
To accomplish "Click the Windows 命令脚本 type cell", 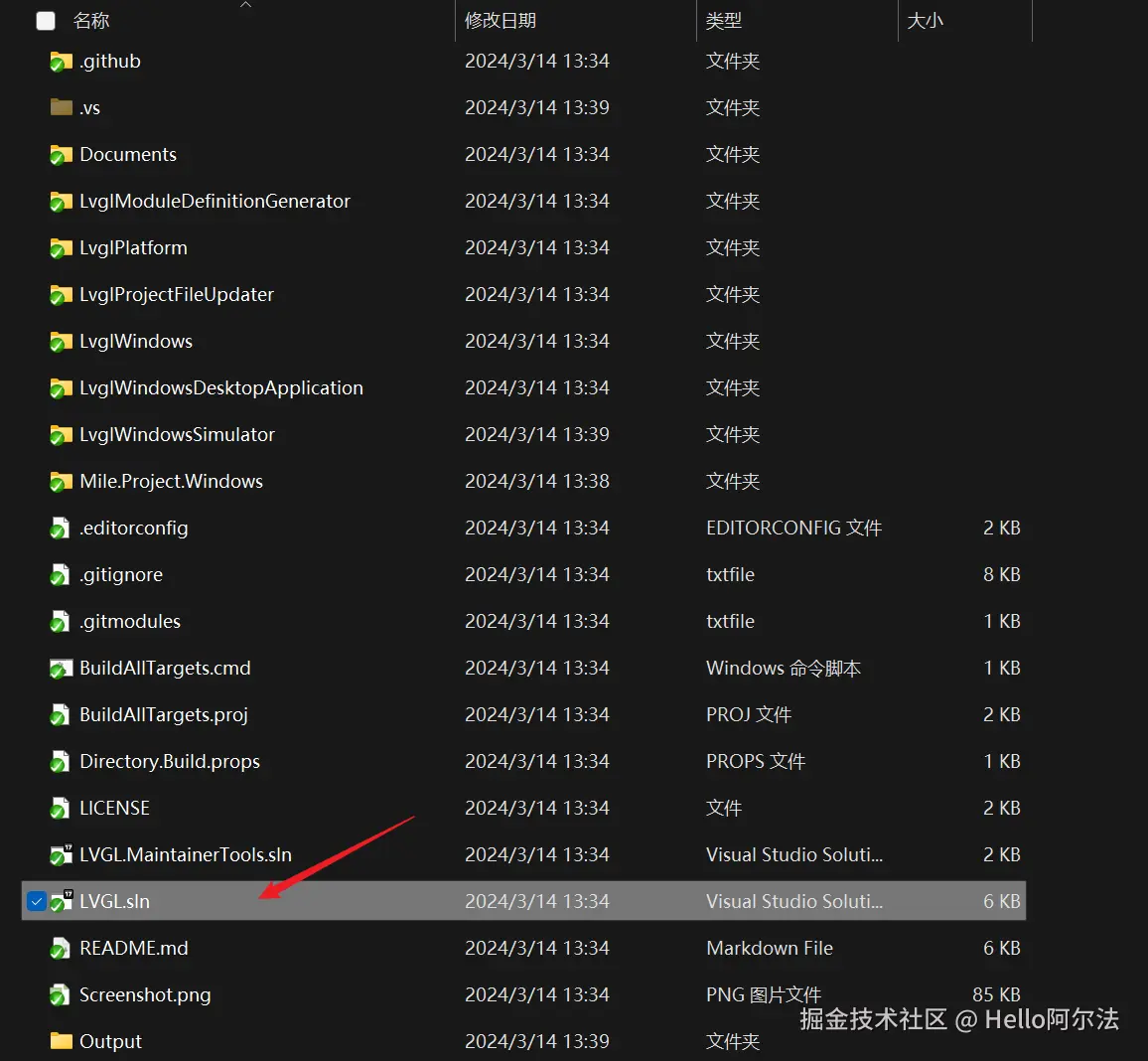I will point(784,668).
